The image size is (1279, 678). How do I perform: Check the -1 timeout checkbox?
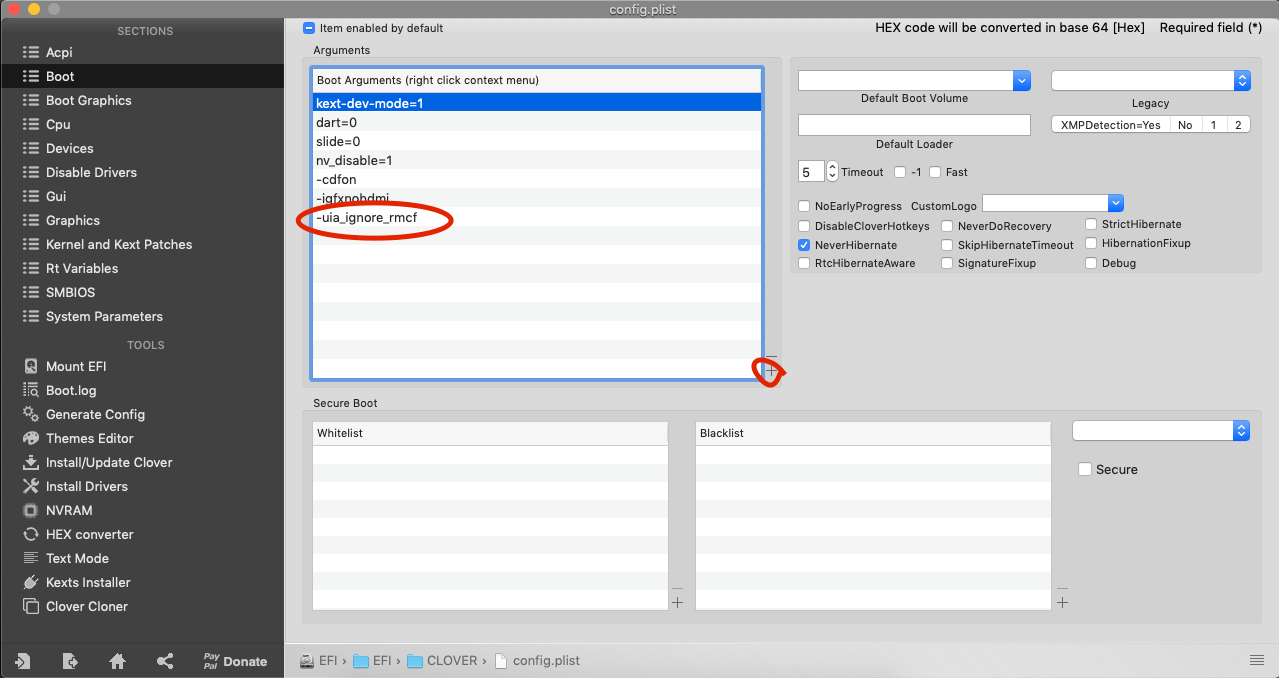tap(900, 172)
